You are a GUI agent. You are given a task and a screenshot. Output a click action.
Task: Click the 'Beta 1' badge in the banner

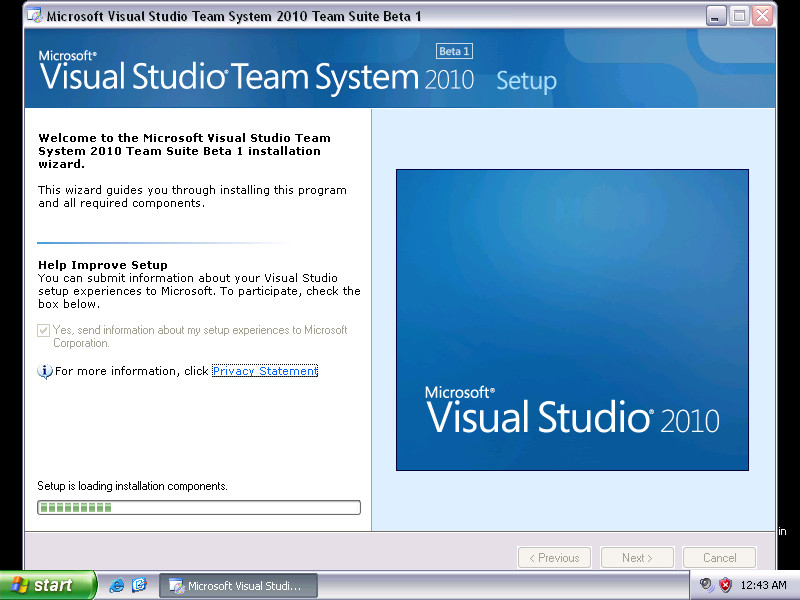pyautogui.click(x=454, y=51)
